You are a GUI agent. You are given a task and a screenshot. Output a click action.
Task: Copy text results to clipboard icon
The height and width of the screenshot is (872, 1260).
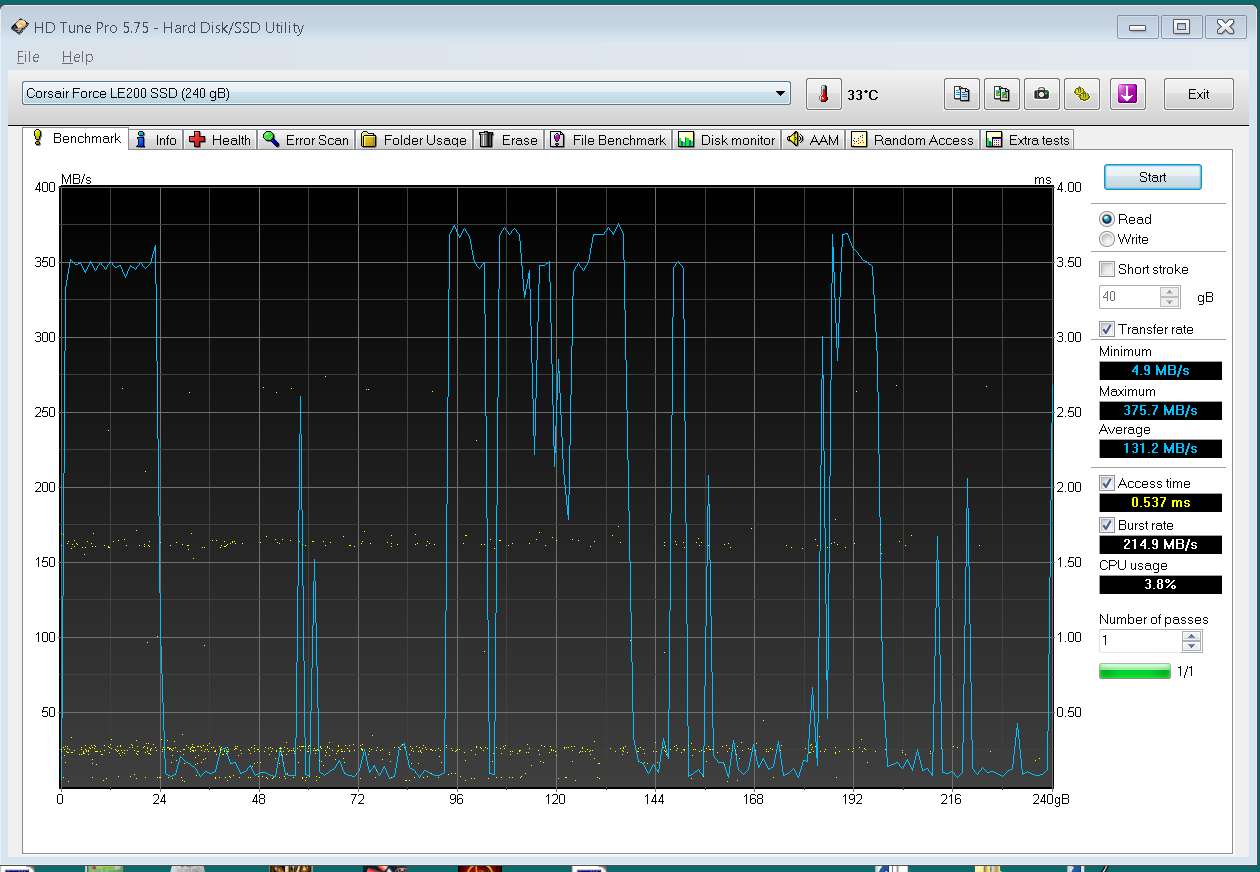tap(961, 94)
